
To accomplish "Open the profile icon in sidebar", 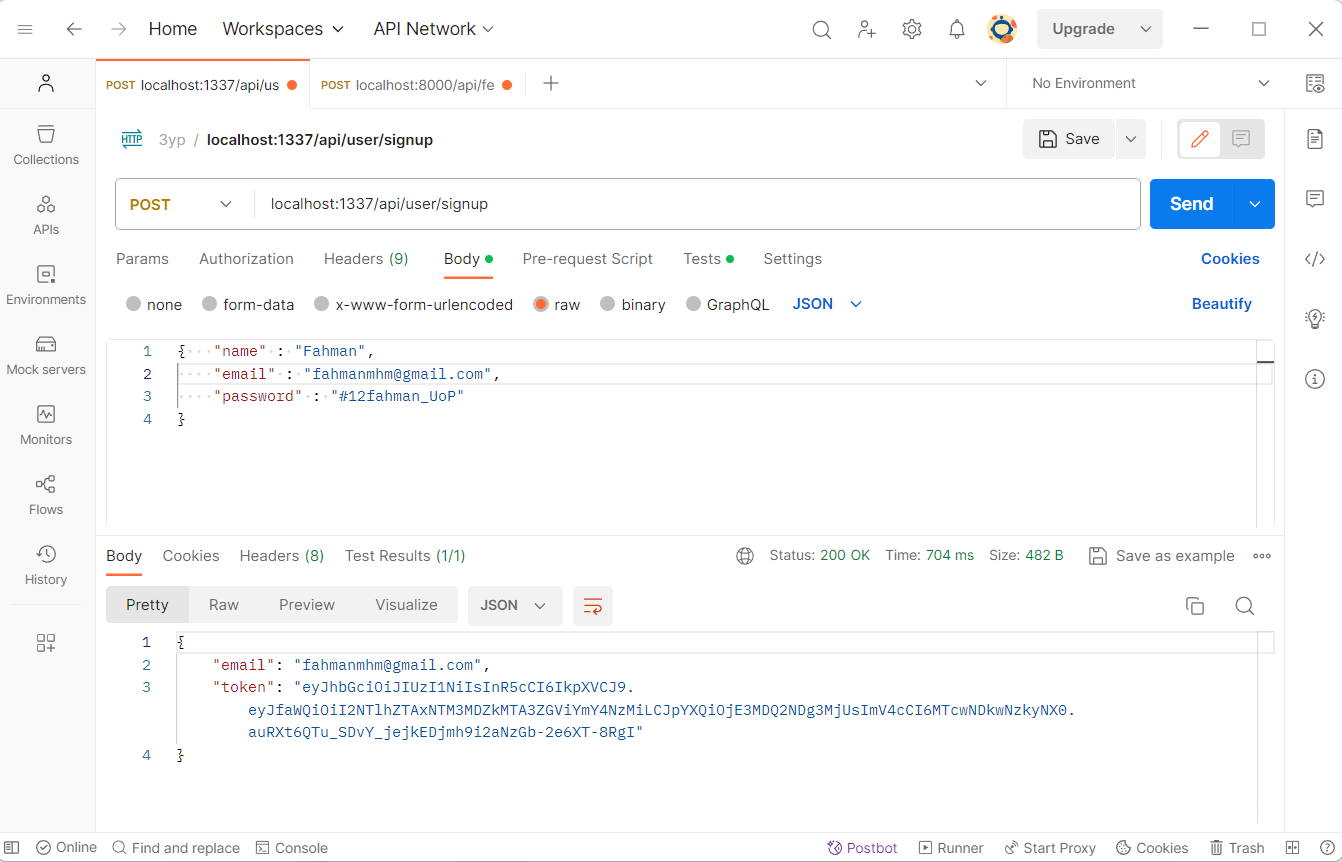I will pos(46,83).
